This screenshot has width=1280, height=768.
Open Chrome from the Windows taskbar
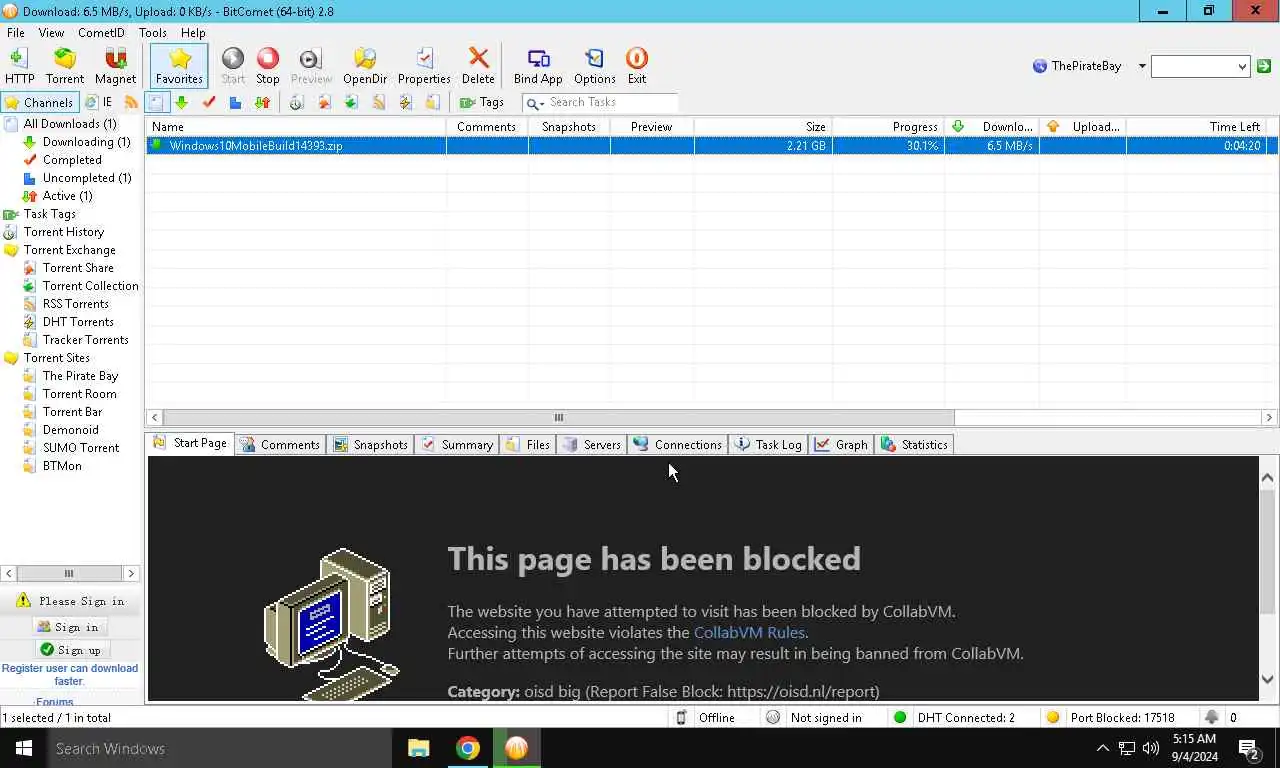pos(467,748)
